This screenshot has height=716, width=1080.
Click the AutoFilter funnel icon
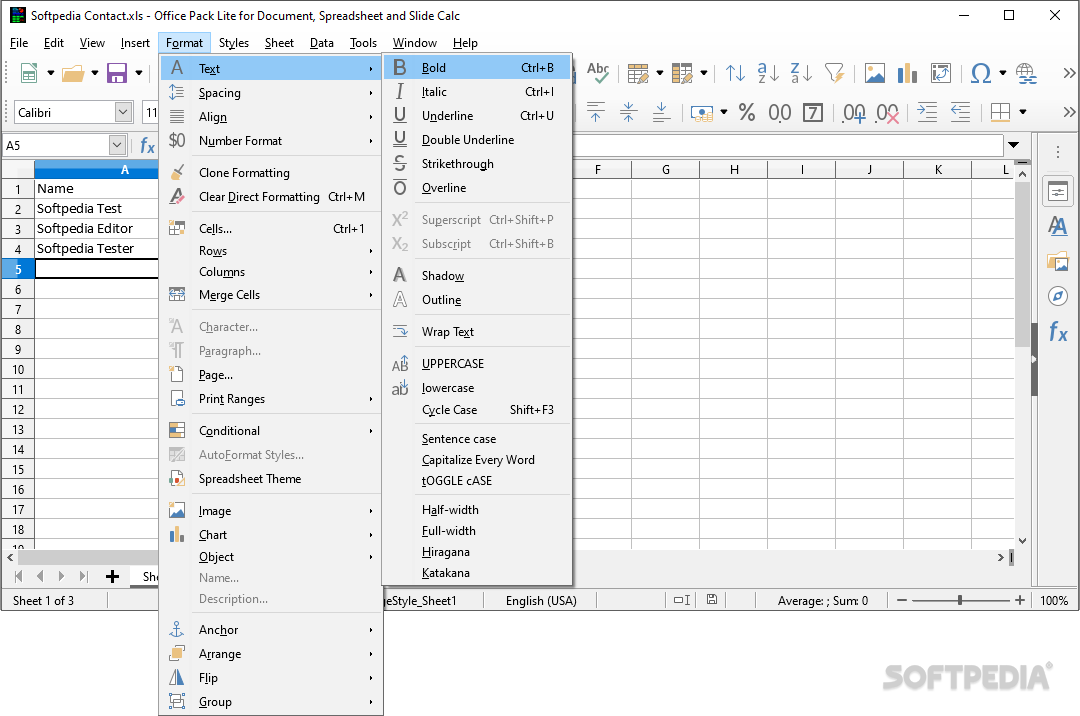point(834,73)
